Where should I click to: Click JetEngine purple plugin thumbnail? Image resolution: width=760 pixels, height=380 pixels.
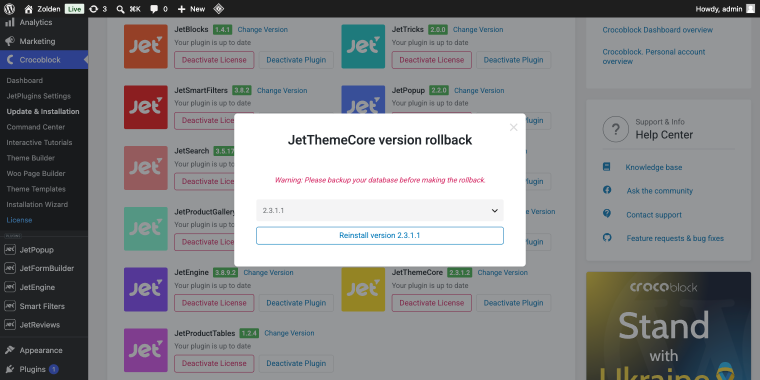point(145,289)
